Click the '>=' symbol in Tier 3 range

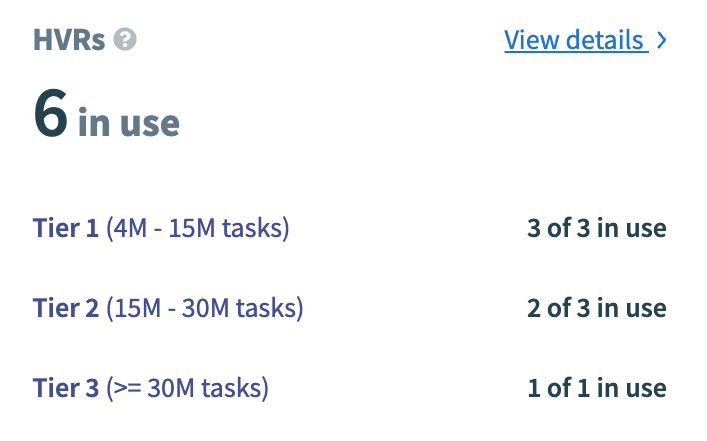(x=127, y=387)
